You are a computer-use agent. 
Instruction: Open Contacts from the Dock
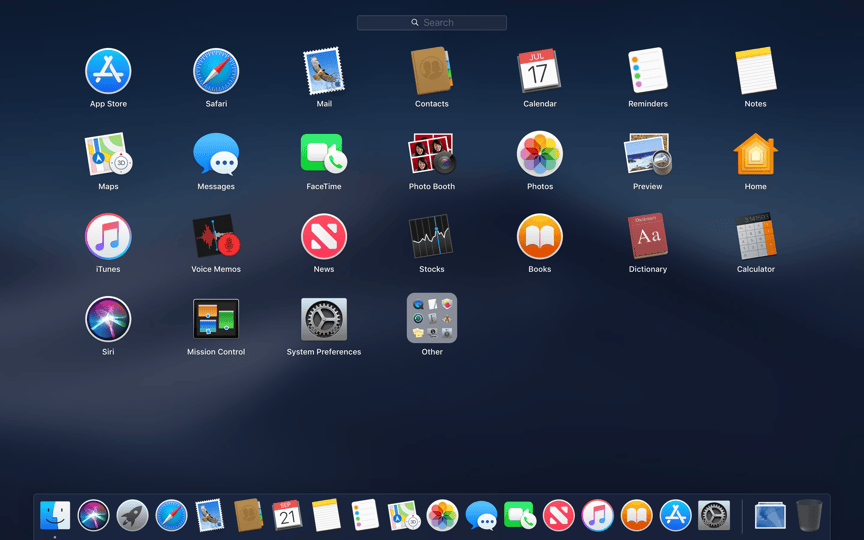click(249, 515)
